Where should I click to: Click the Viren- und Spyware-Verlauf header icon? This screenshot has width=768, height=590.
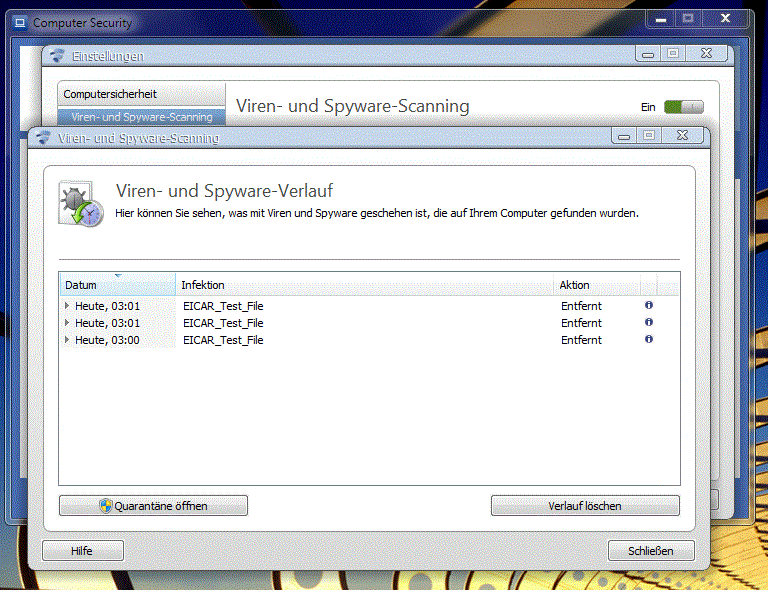(x=80, y=204)
